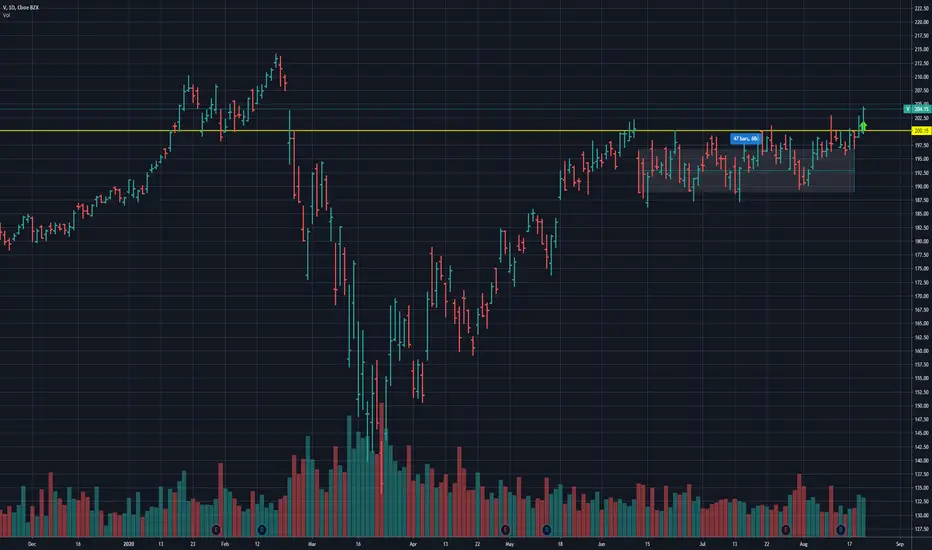
Task: Click the Mar label on time axis
Action: pyautogui.click(x=312, y=543)
